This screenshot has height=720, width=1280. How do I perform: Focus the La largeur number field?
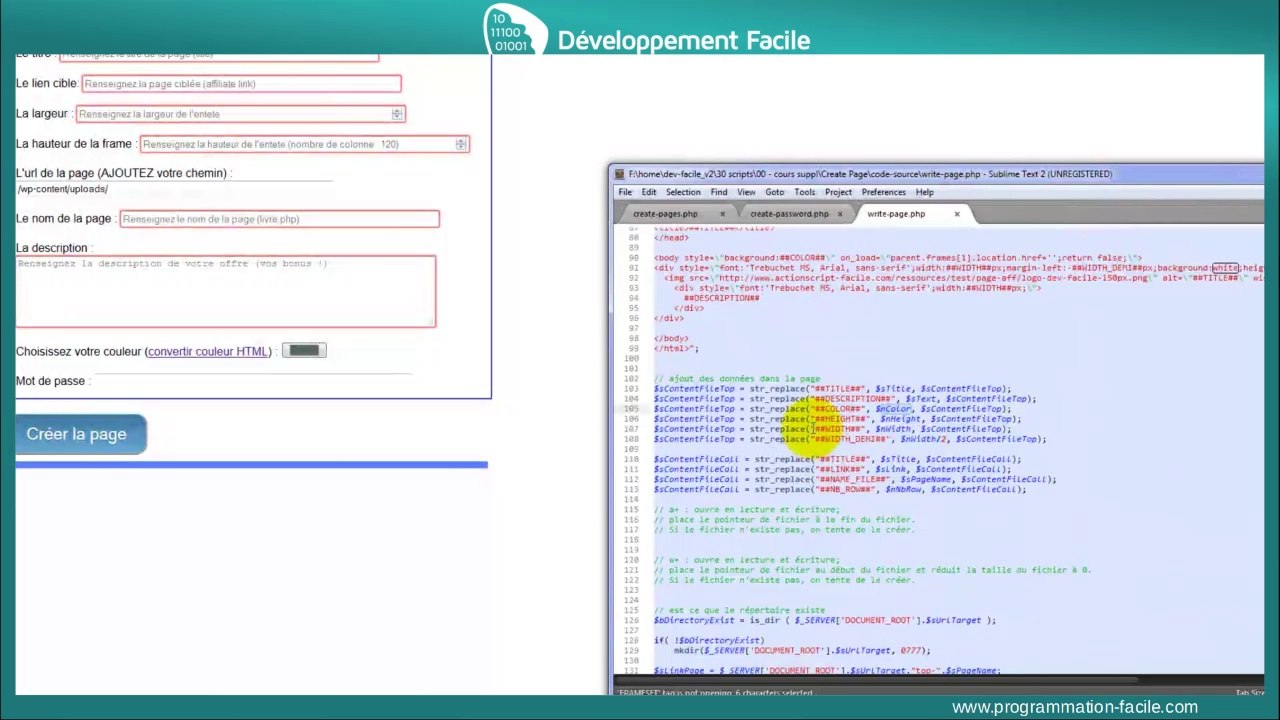pyautogui.click(x=240, y=114)
